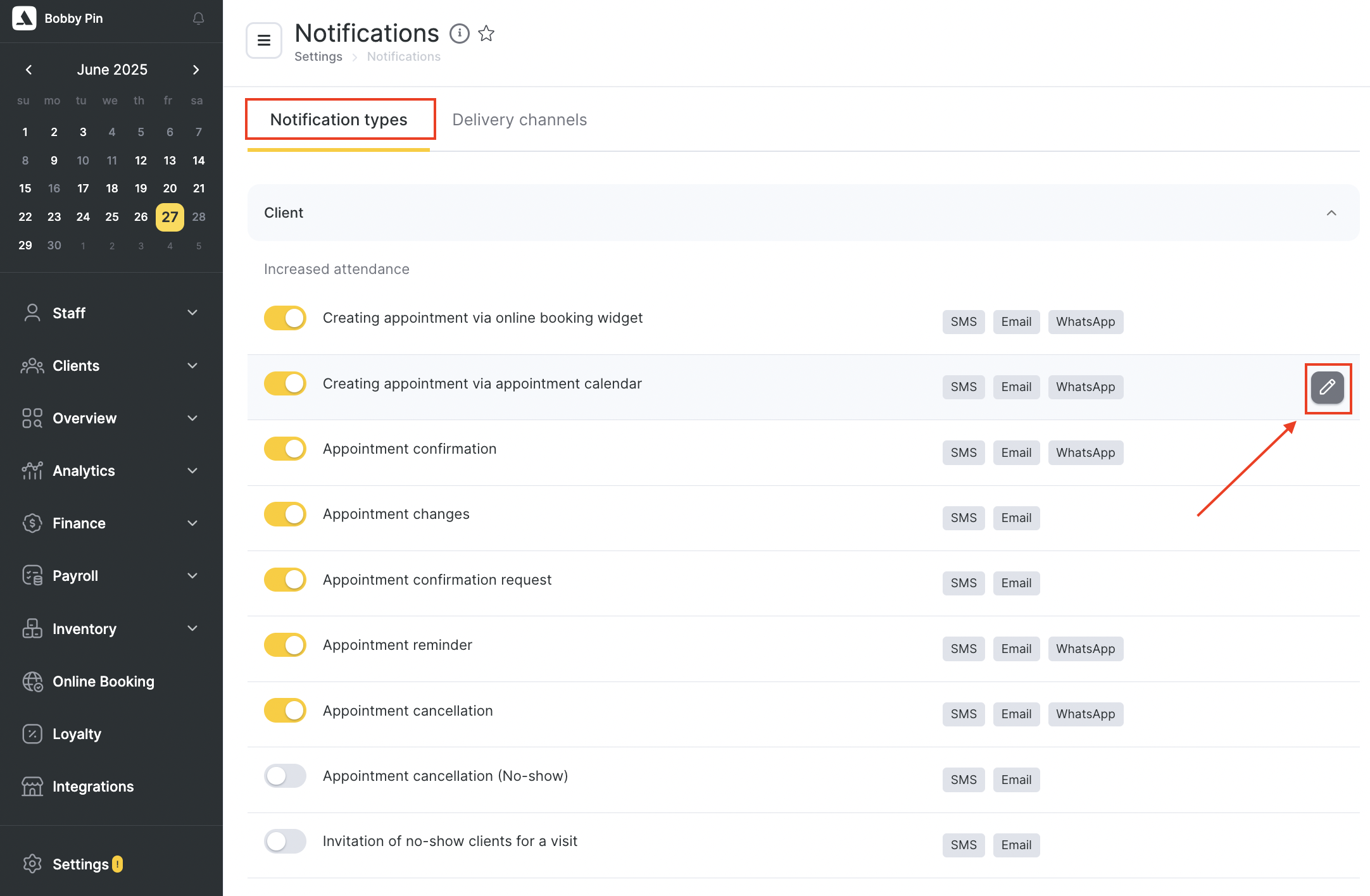Image resolution: width=1370 pixels, height=896 pixels.
Task: Expand the Clients menu chevron
Action: tap(192, 366)
